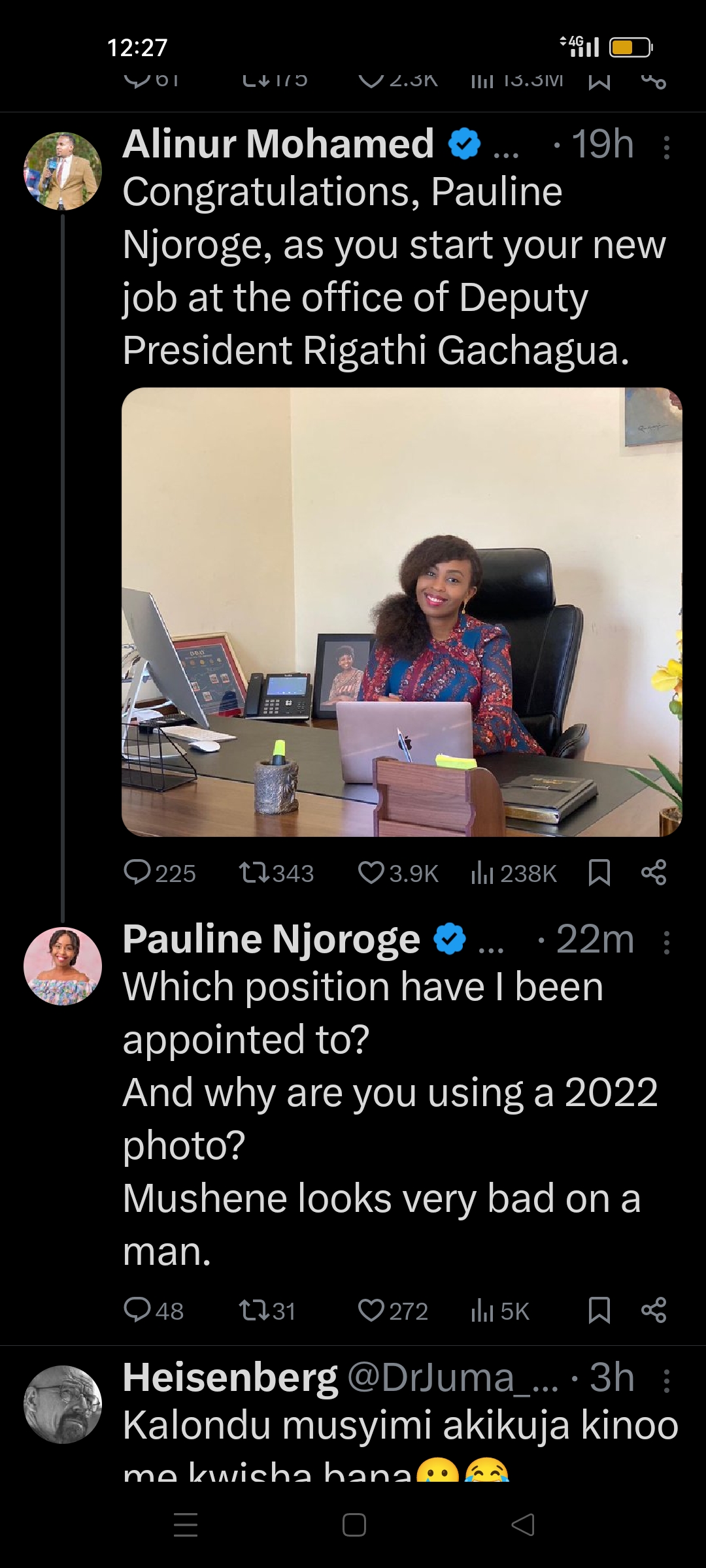Viewport: 706px width, 1568px height.
Task: Reply to Pauline Njoroge's tweet (48 comments)
Action: 138,1310
